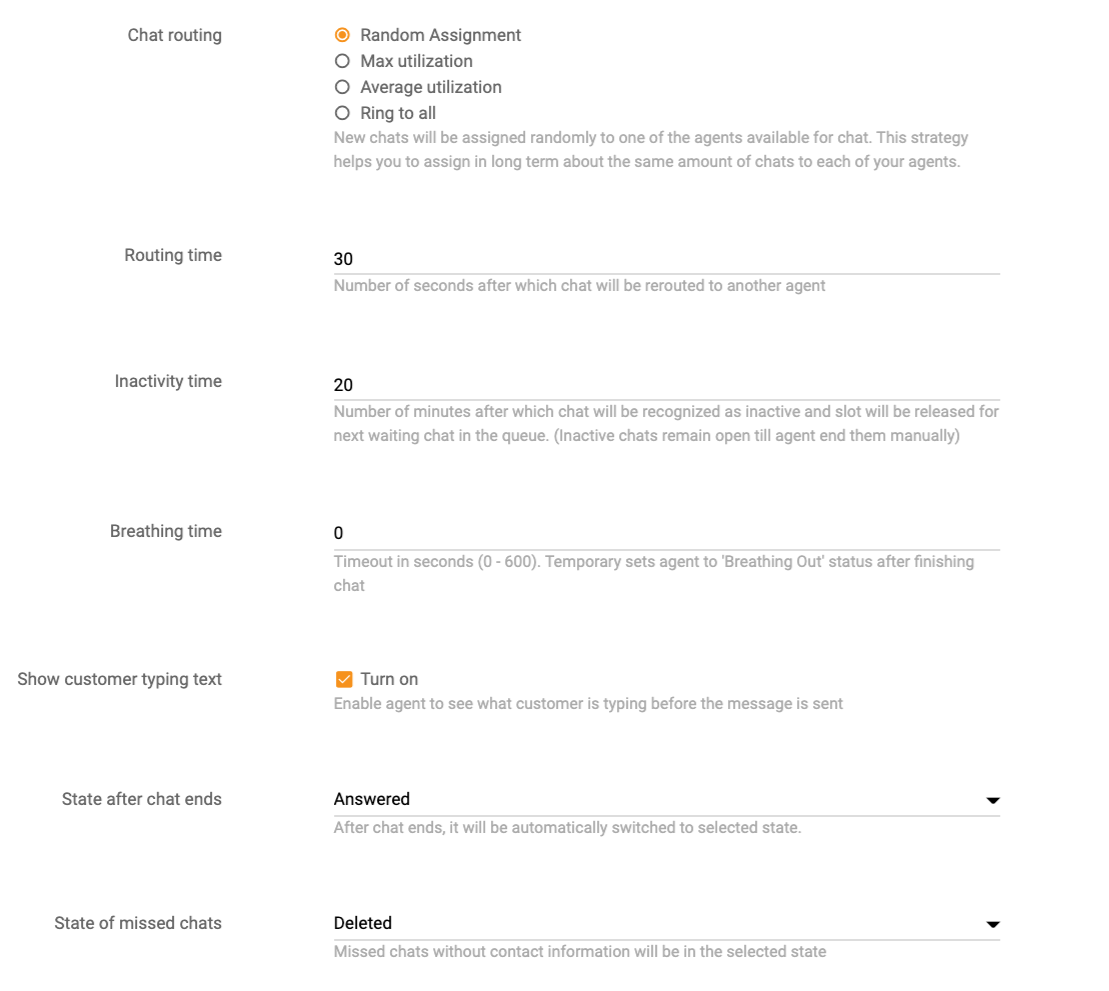Open the State of missed chats arrow
This screenshot has width=1109, height=991.
pos(992,924)
